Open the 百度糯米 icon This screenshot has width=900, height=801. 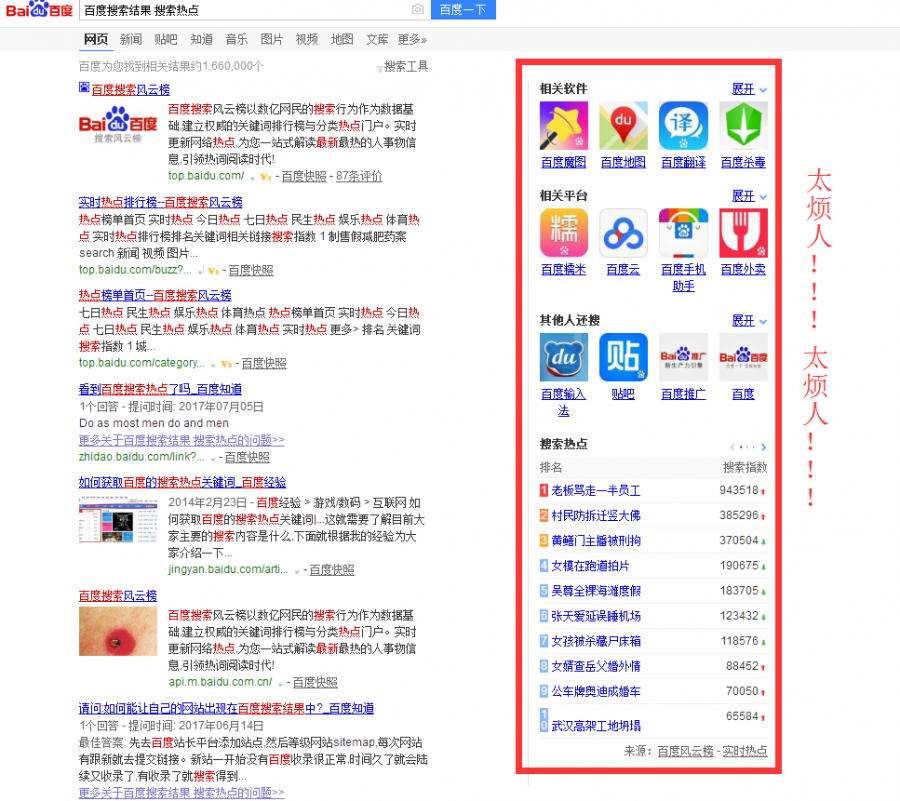click(x=564, y=232)
